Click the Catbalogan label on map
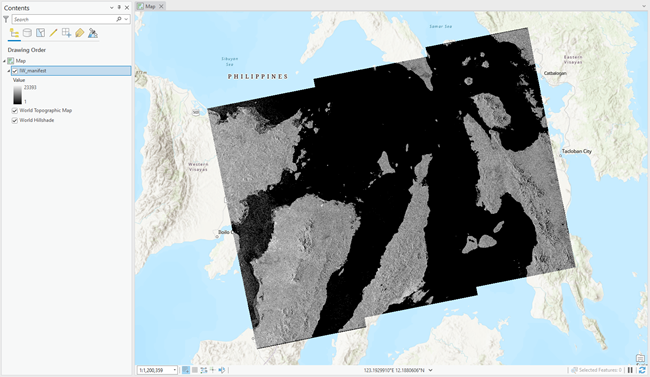Screen dimensions: 650x377 coord(555,73)
